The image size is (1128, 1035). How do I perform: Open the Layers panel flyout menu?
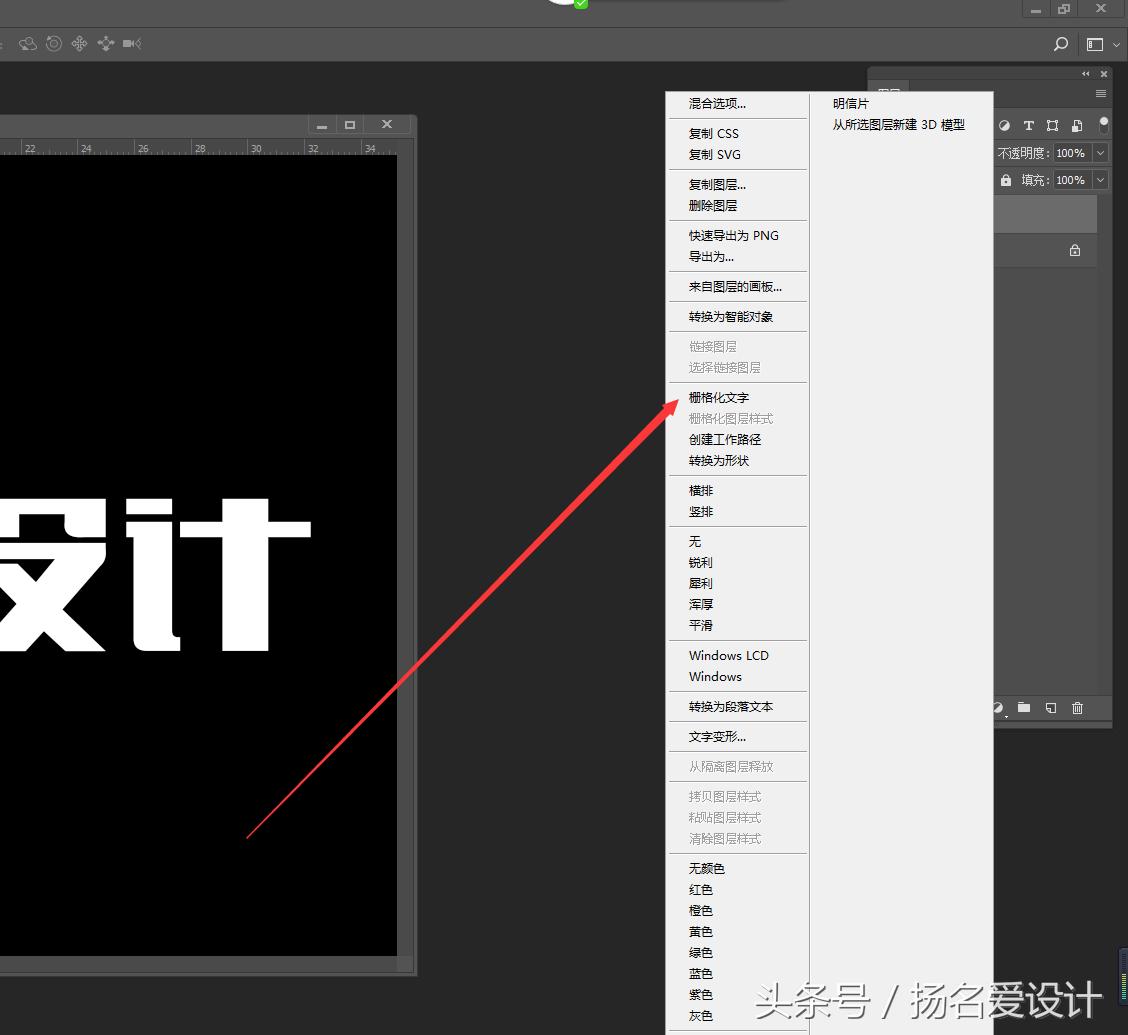(x=1100, y=93)
